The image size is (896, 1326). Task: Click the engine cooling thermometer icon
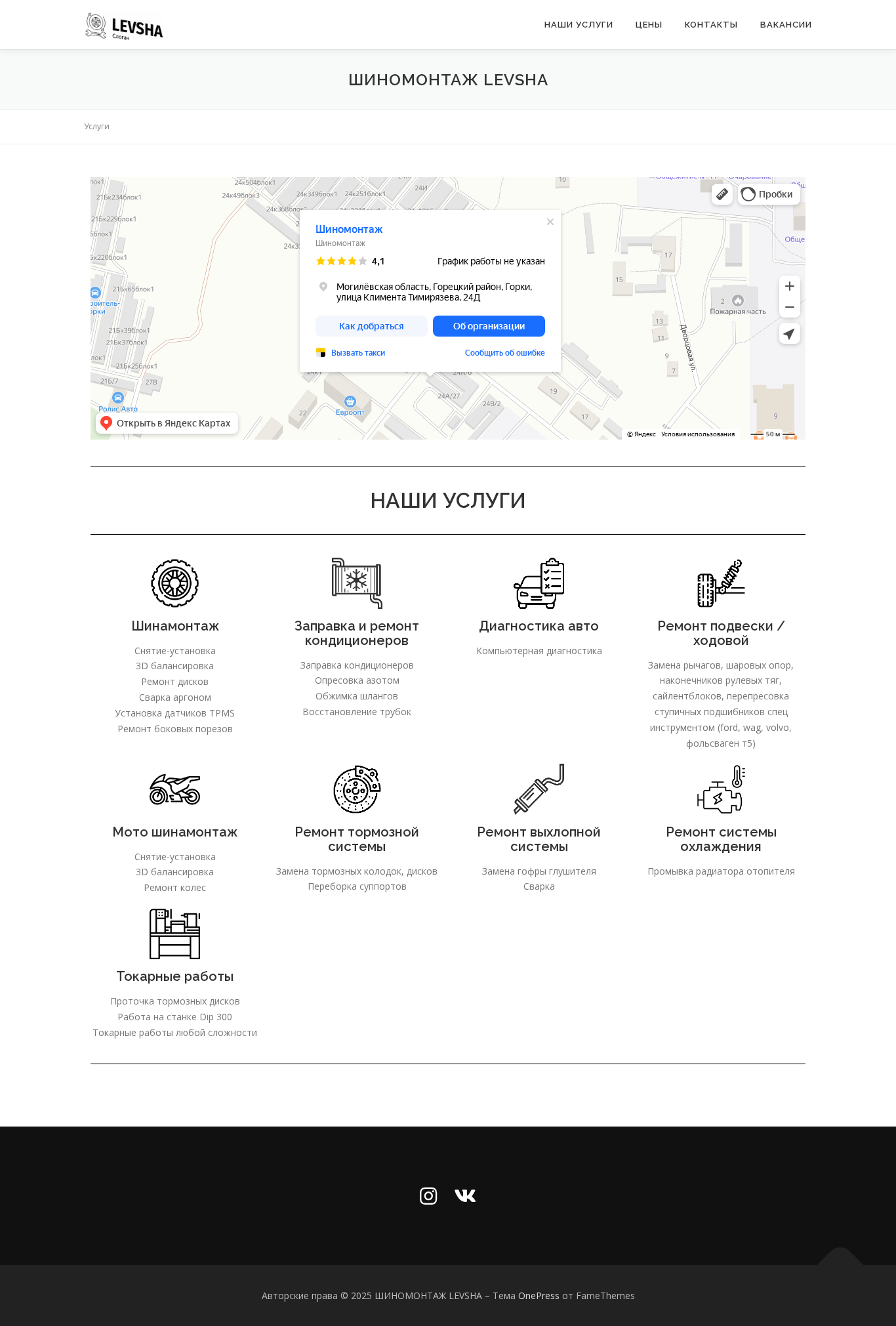pos(721,789)
